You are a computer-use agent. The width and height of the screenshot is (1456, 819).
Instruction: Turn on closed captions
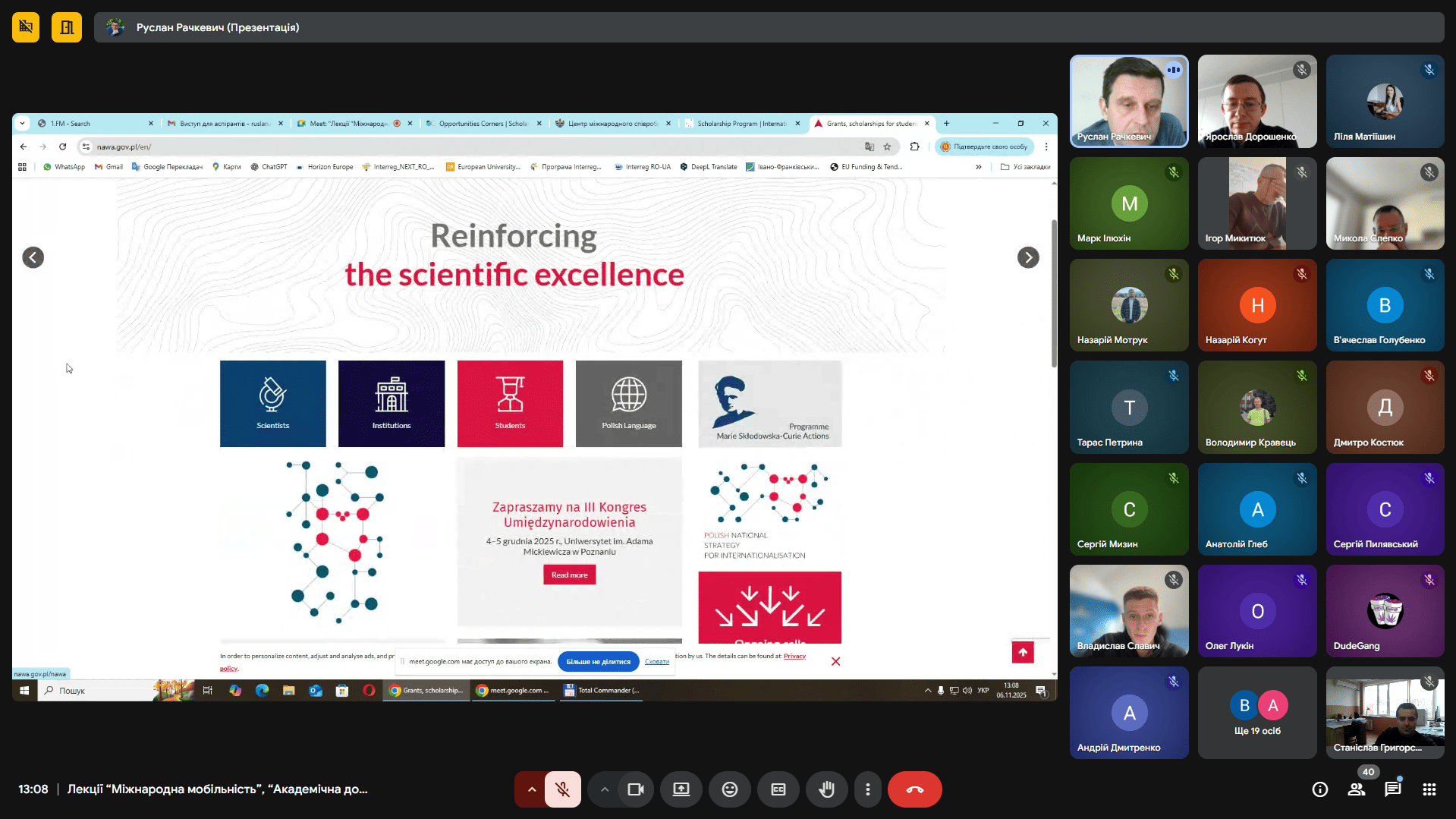click(x=778, y=789)
